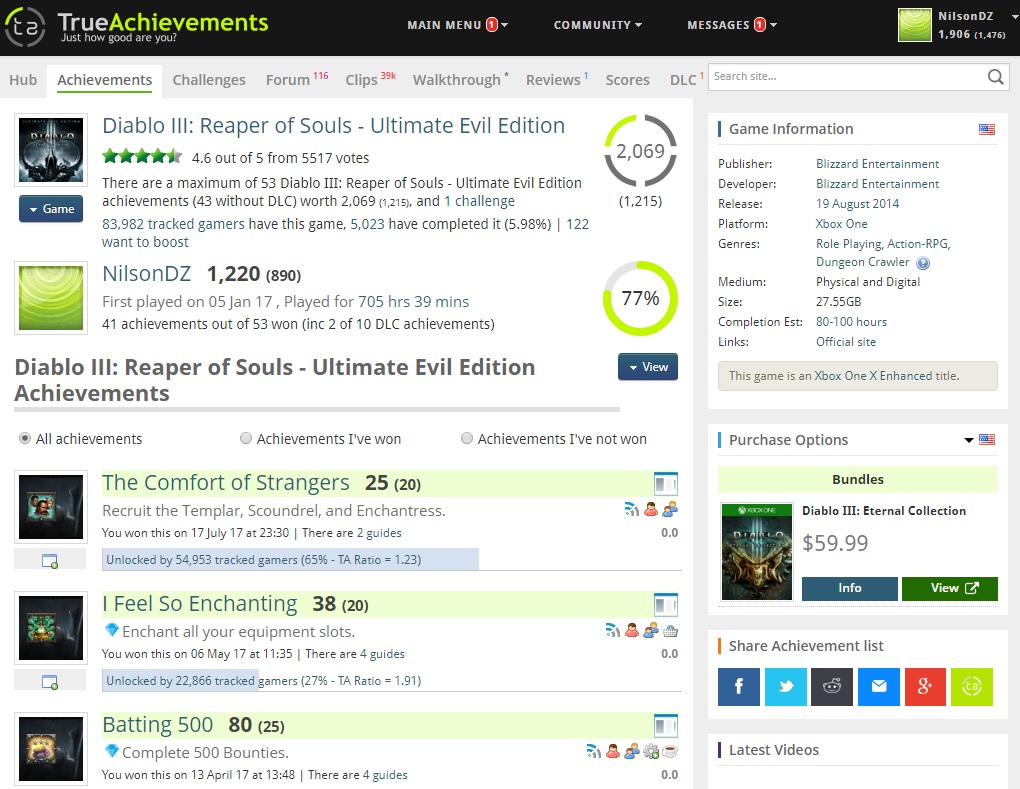
Task: Select the All achievements radio button
Action: 25,439
